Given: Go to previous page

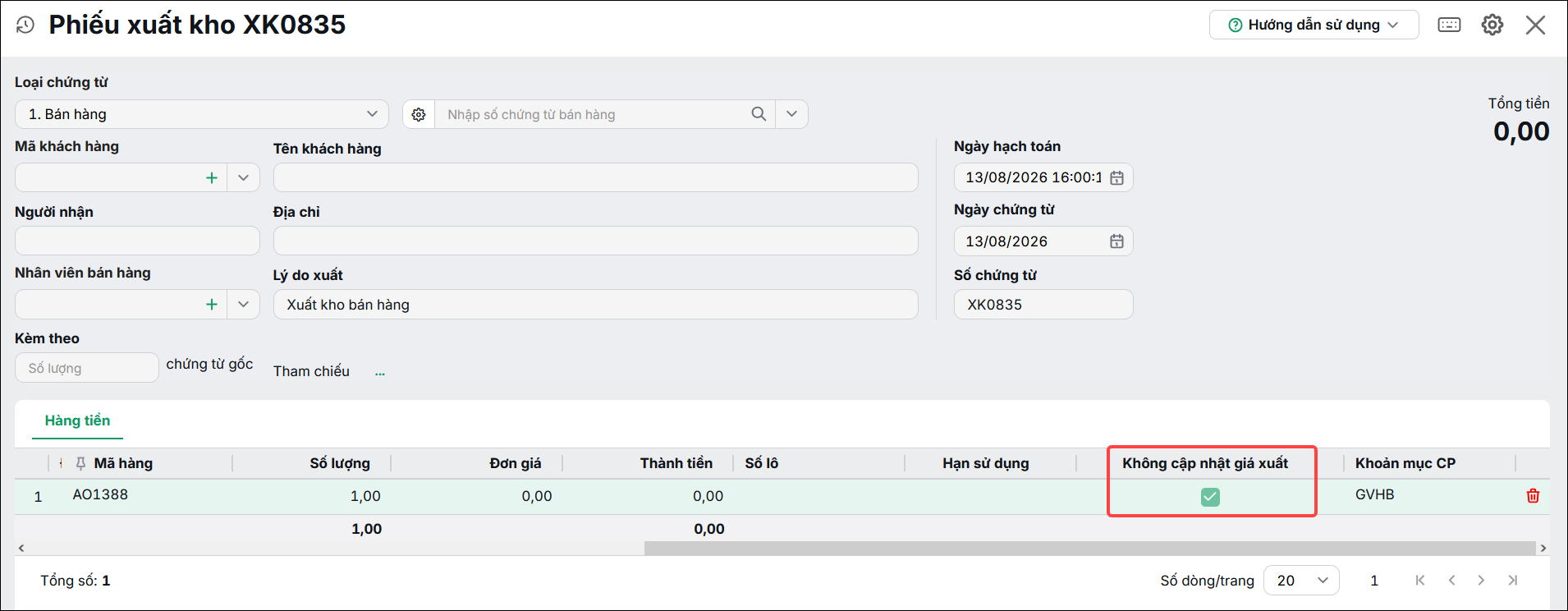Looking at the screenshot, I should [1451, 581].
